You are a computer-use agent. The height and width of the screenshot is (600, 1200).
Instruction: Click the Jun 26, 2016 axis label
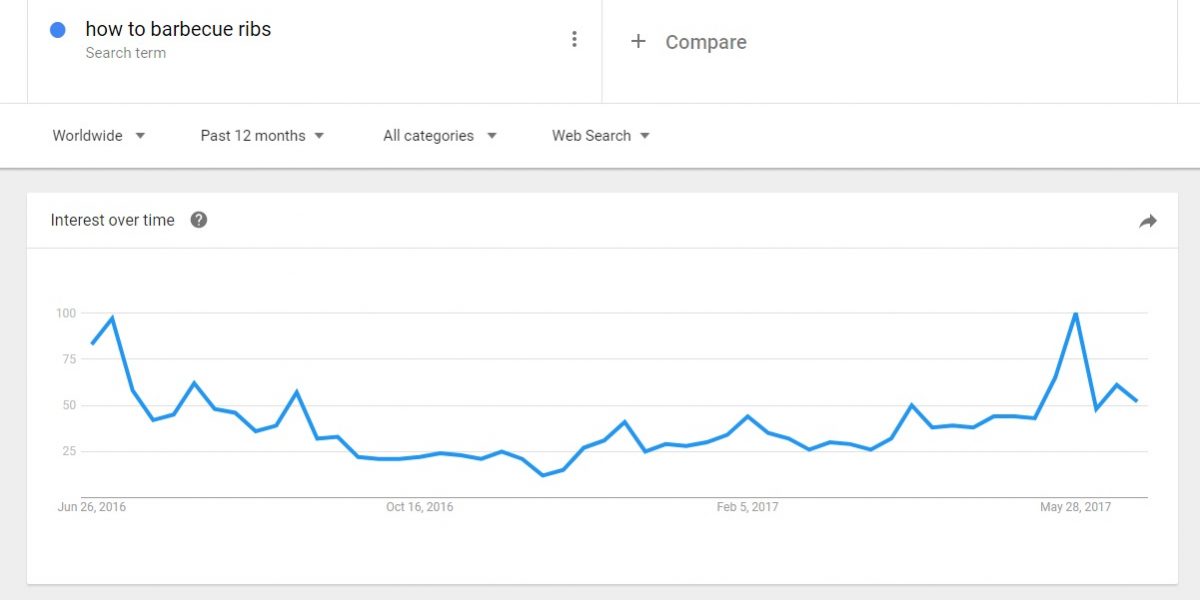pos(92,507)
